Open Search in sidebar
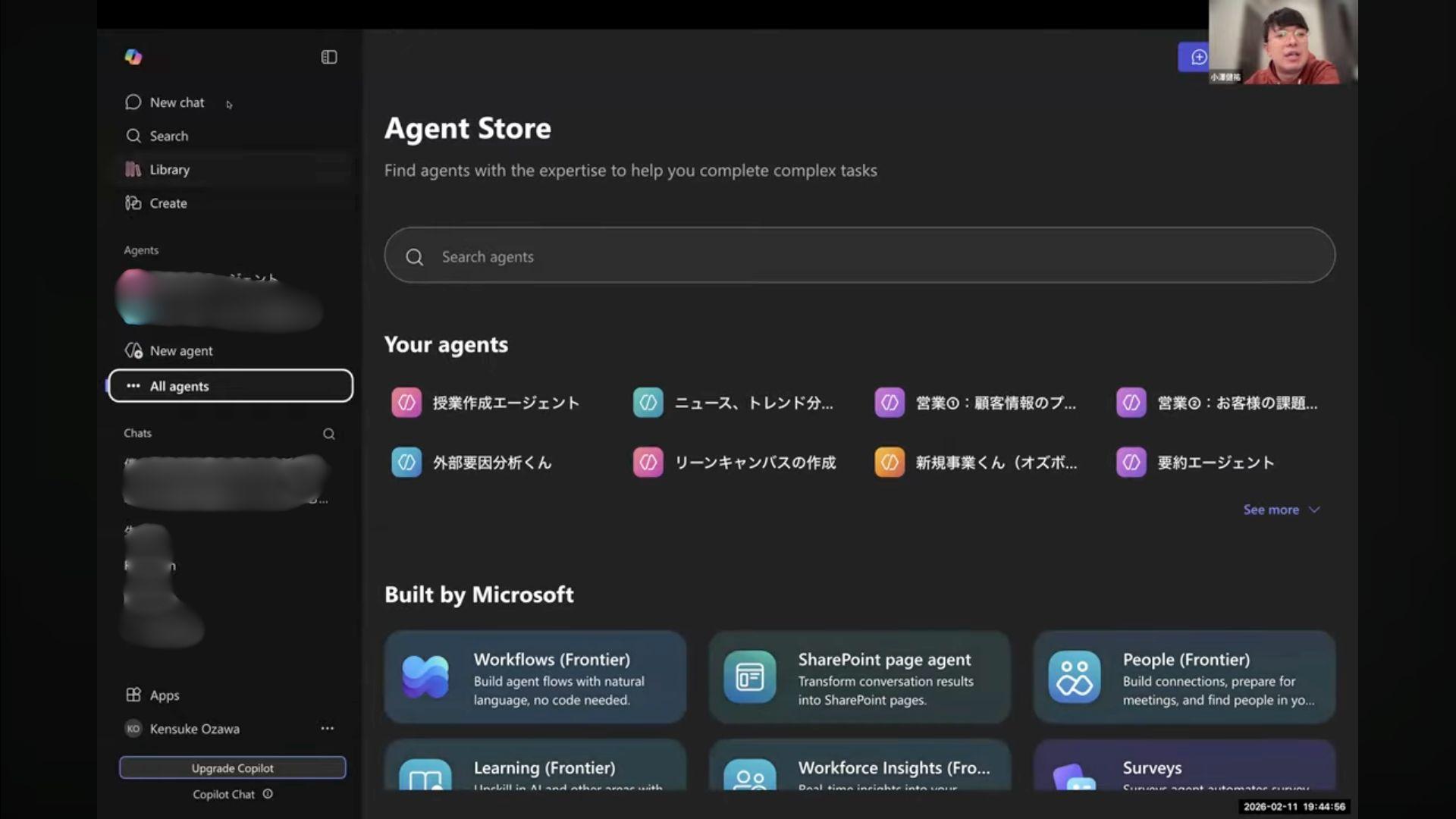This screenshot has height=819, width=1456. pyautogui.click(x=168, y=136)
